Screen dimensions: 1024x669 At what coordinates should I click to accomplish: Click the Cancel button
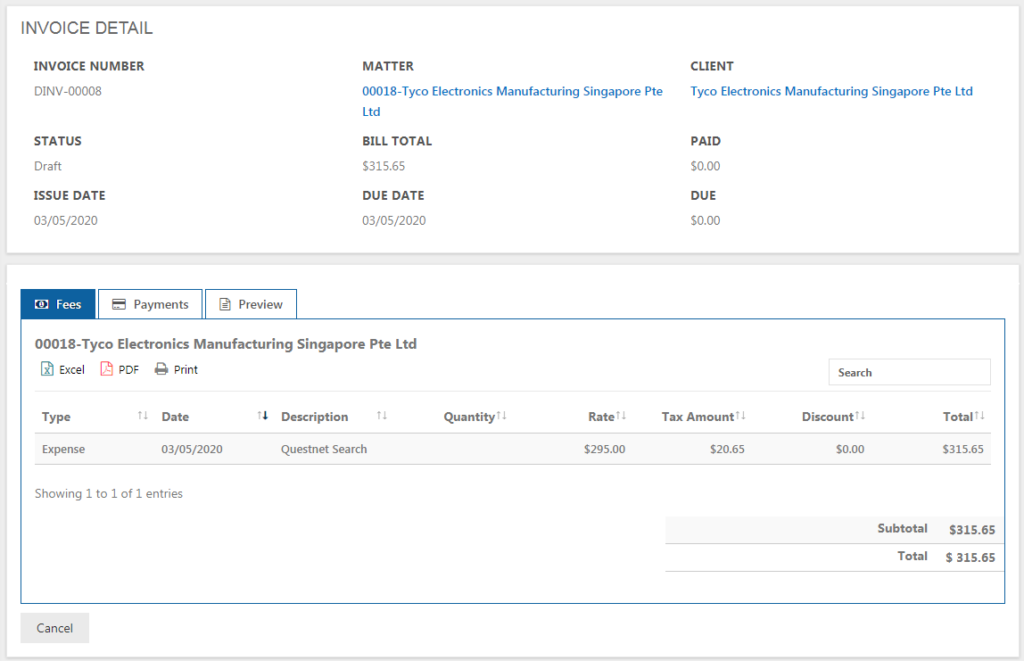[x=55, y=628]
